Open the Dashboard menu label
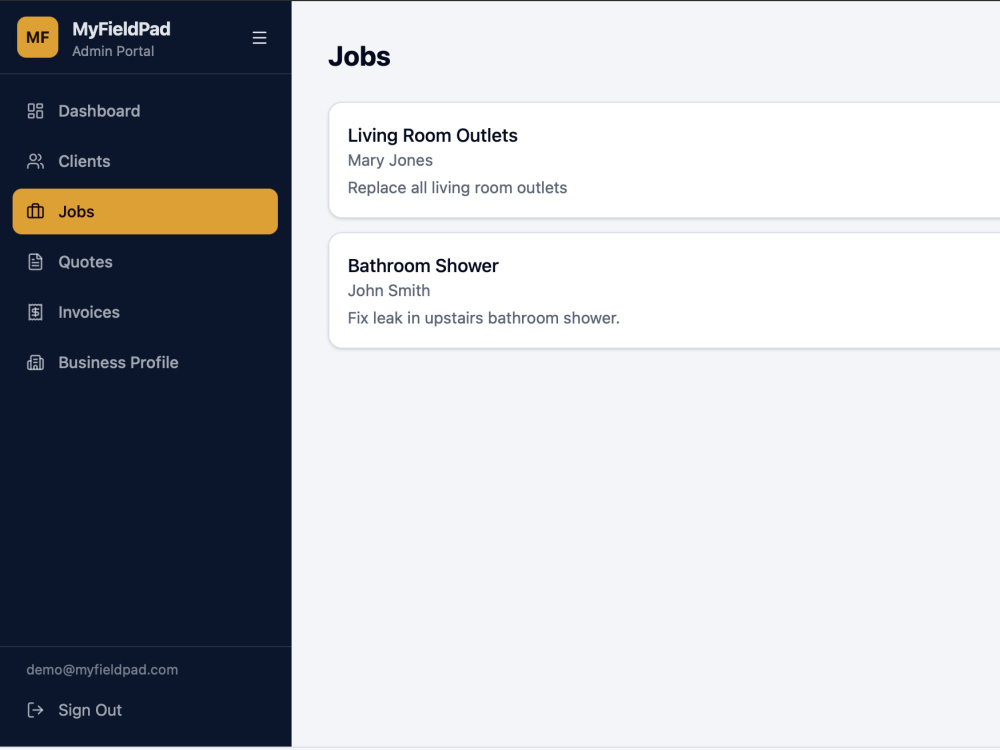The image size is (1000, 750). 99,111
